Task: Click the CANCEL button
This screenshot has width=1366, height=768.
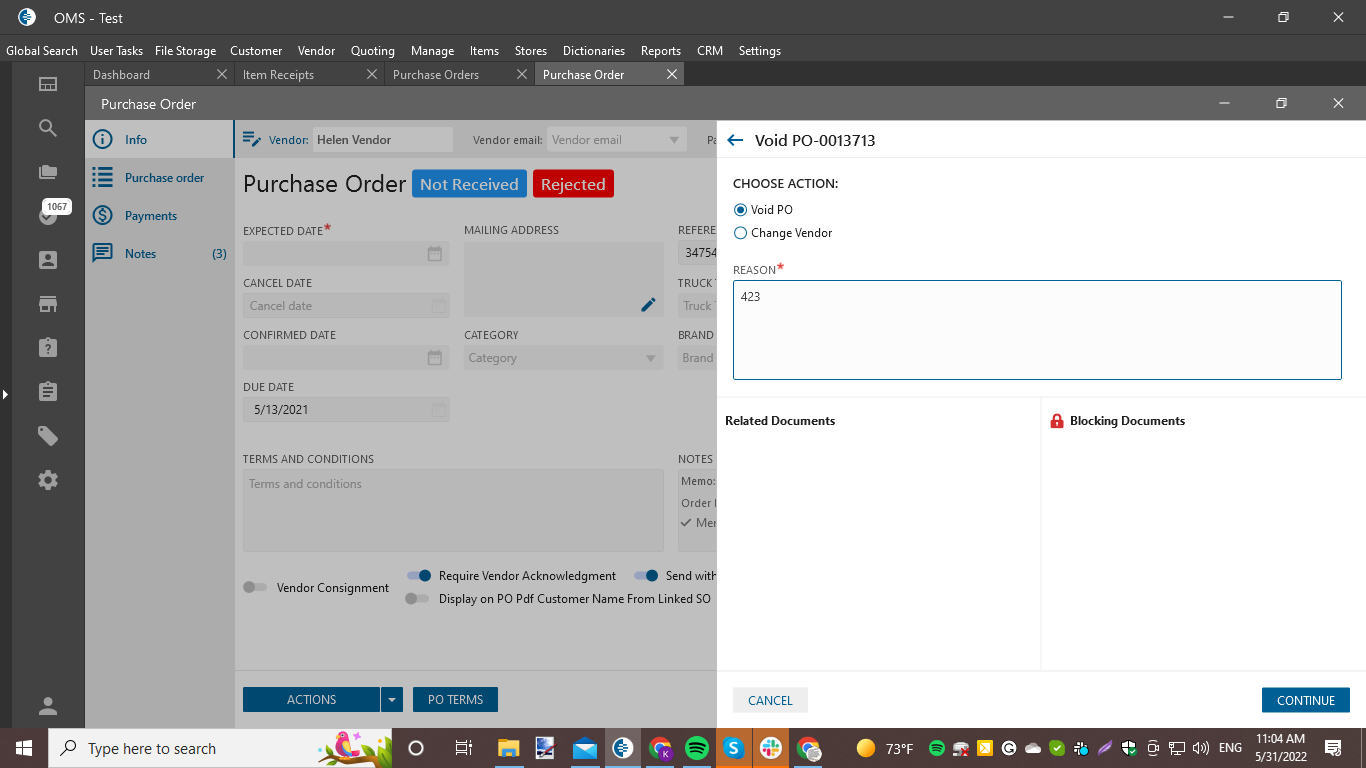Action: pos(770,700)
